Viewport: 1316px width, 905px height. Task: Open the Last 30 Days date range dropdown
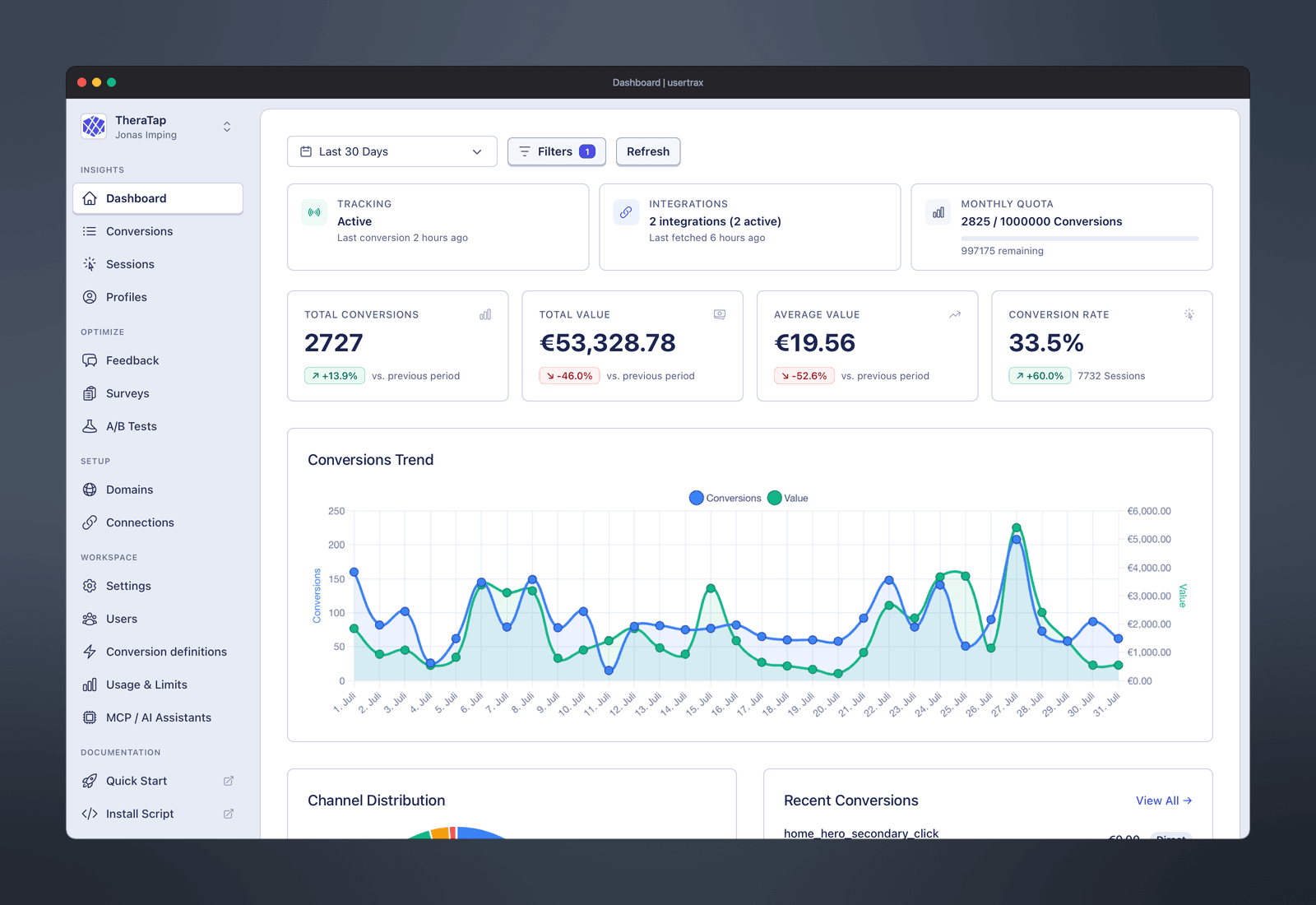pos(392,151)
